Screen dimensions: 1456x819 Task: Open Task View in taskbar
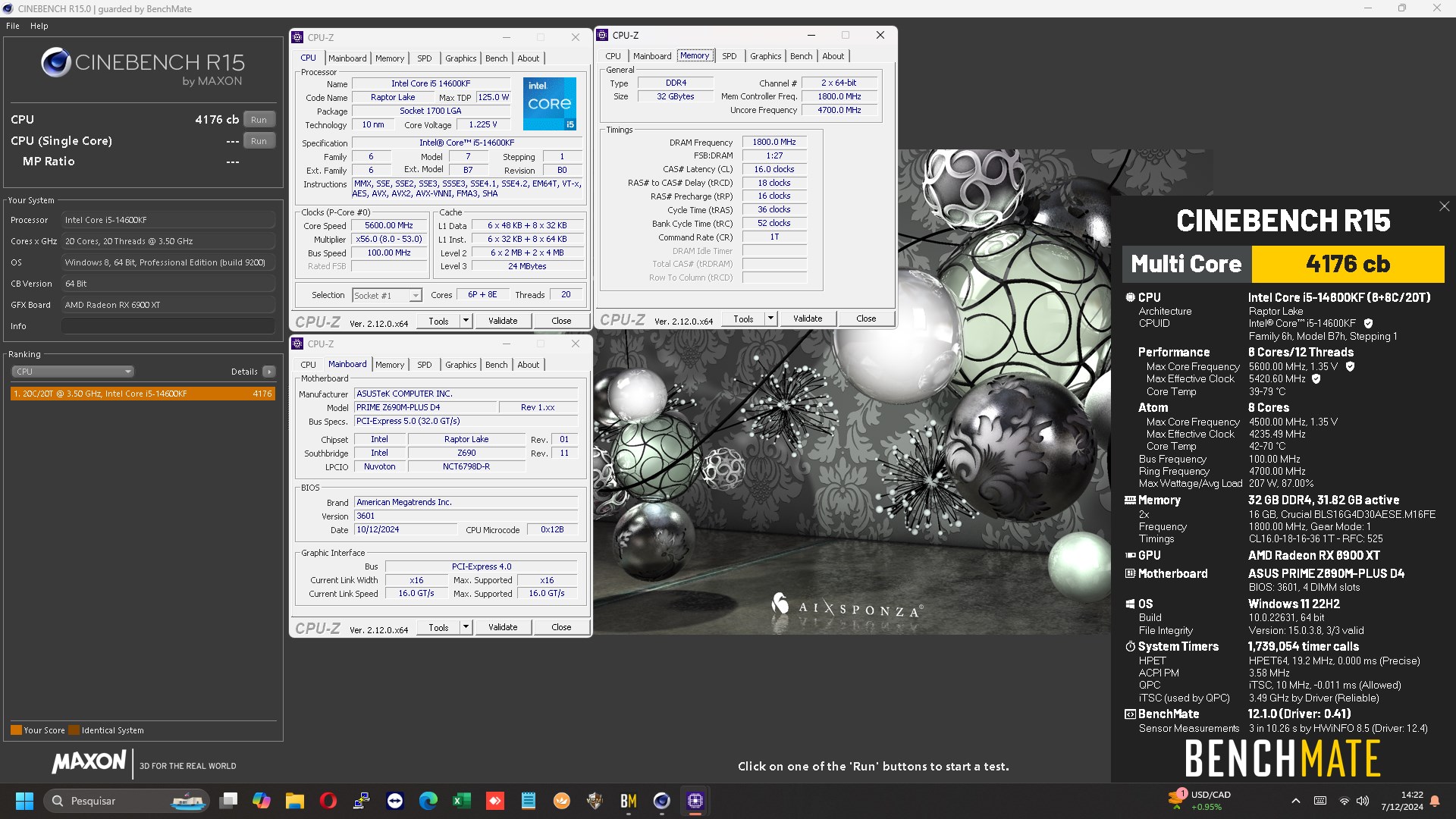click(x=228, y=801)
